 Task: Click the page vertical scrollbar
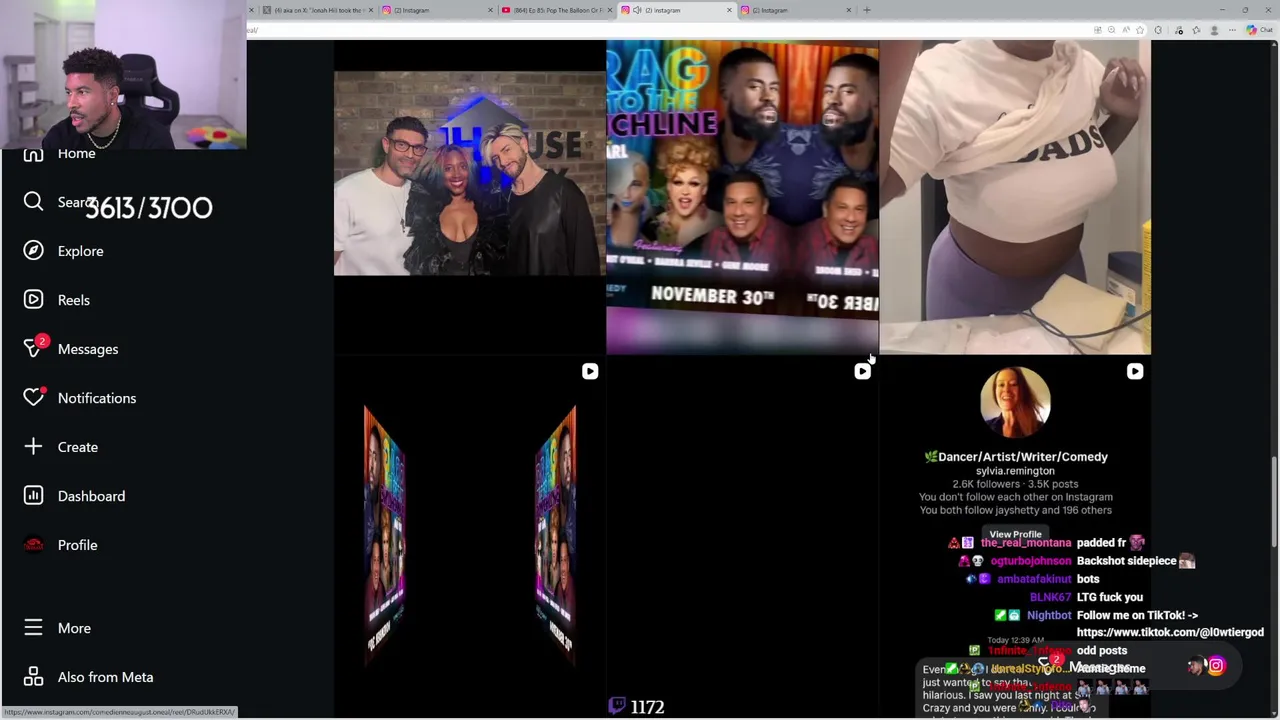pyautogui.click(x=1273, y=500)
